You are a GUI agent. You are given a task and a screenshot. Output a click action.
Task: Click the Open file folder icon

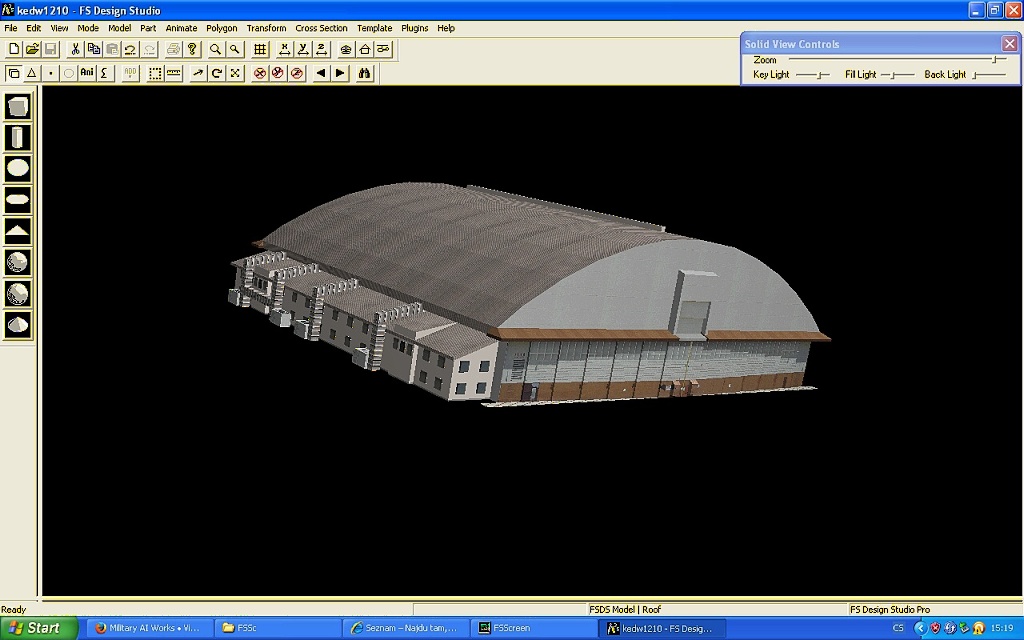click(32, 49)
